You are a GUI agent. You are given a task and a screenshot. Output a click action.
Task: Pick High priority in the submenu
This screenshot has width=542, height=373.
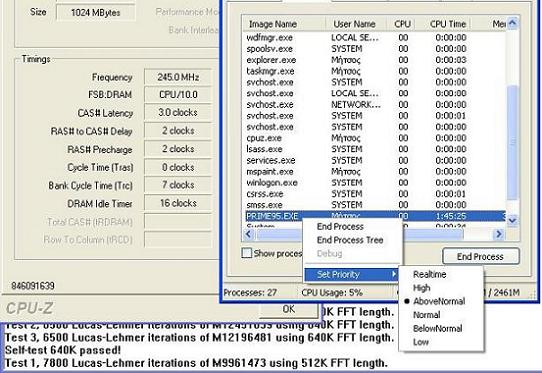(421, 288)
